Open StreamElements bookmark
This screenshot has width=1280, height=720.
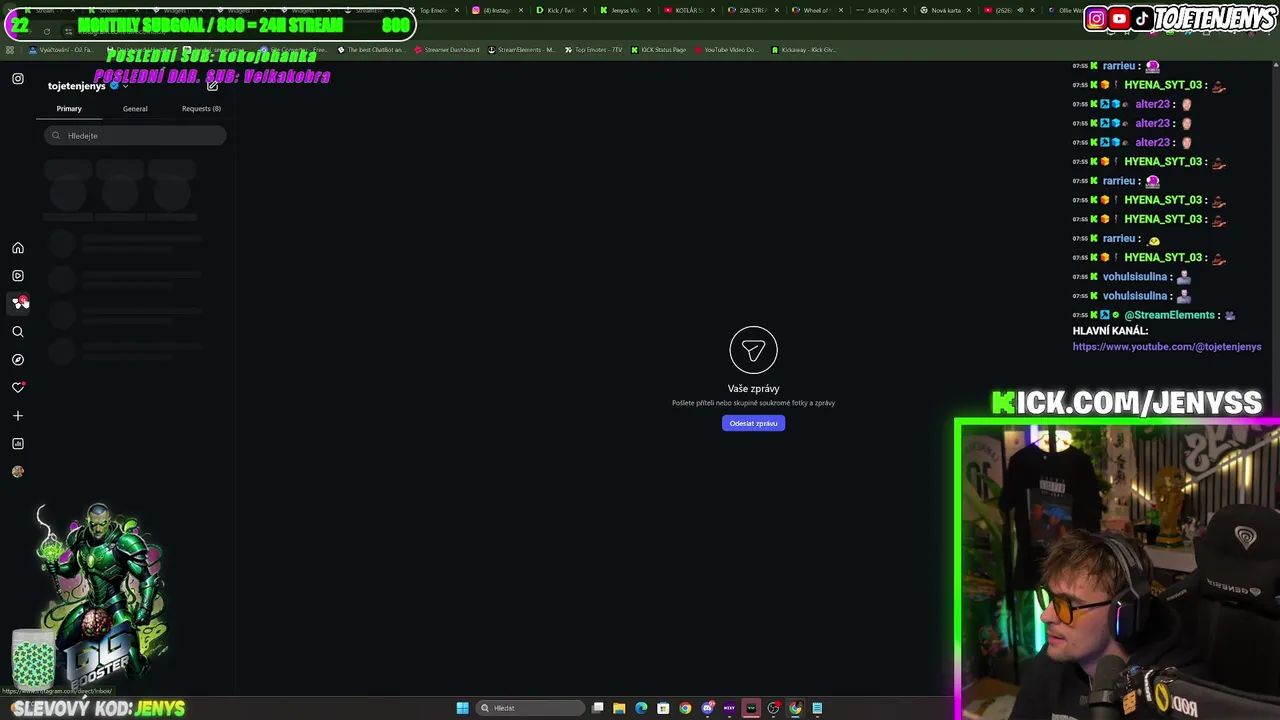[520, 50]
